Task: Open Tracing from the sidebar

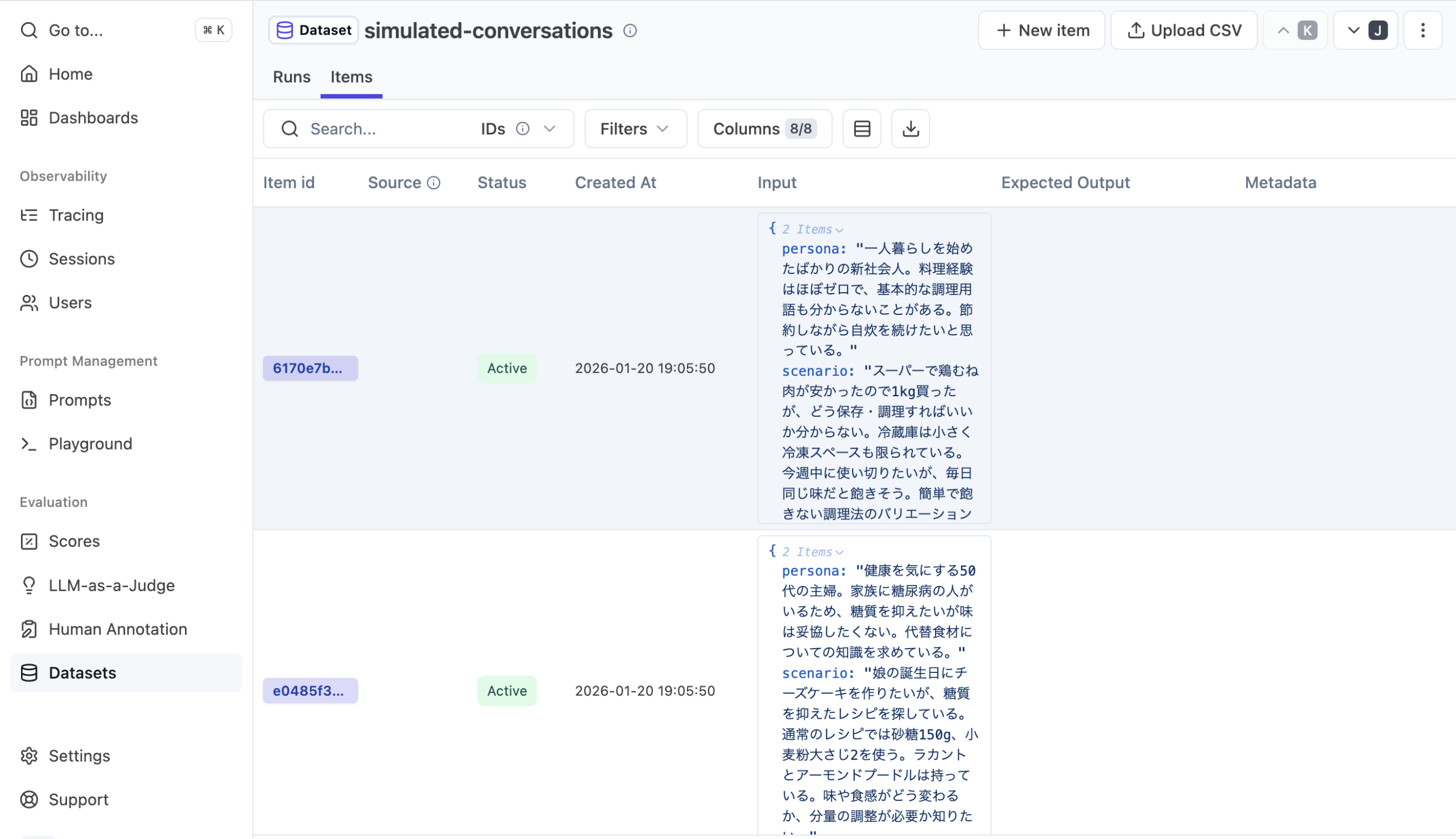Action: click(x=76, y=215)
